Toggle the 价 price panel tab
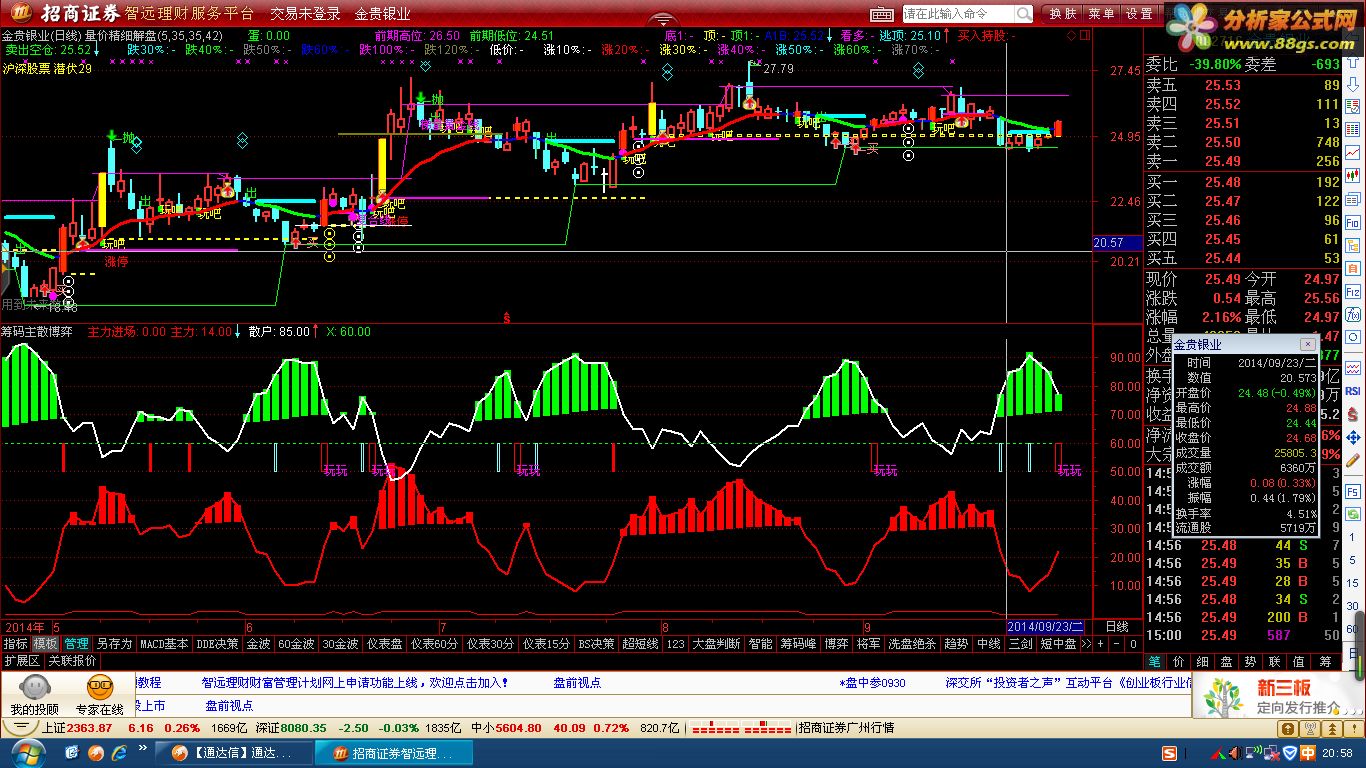The image size is (1366, 768). [x=1179, y=661]
